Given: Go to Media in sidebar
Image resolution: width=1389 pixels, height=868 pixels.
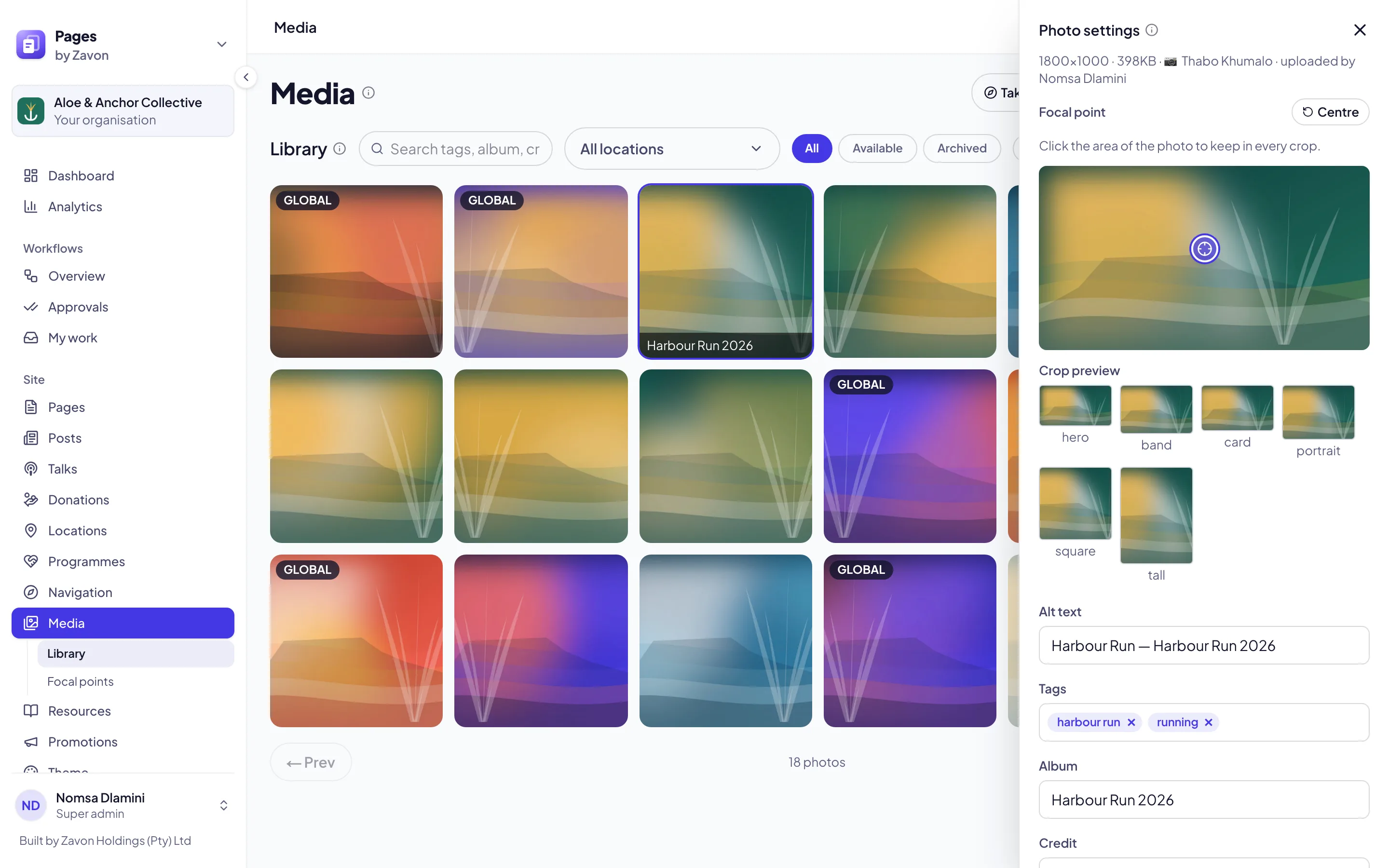Looking at the screenshot, I should pos(123,623).
